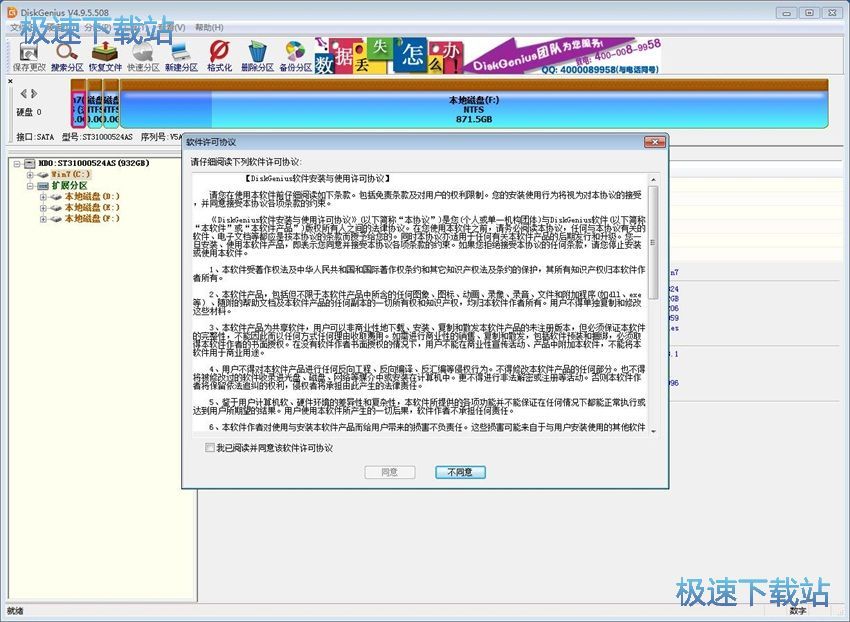Viewport: 850px width, 622px height.
Task: Click the 请仔细阅读下列软件许可协议 prompt text
Action: coord(246,162)
